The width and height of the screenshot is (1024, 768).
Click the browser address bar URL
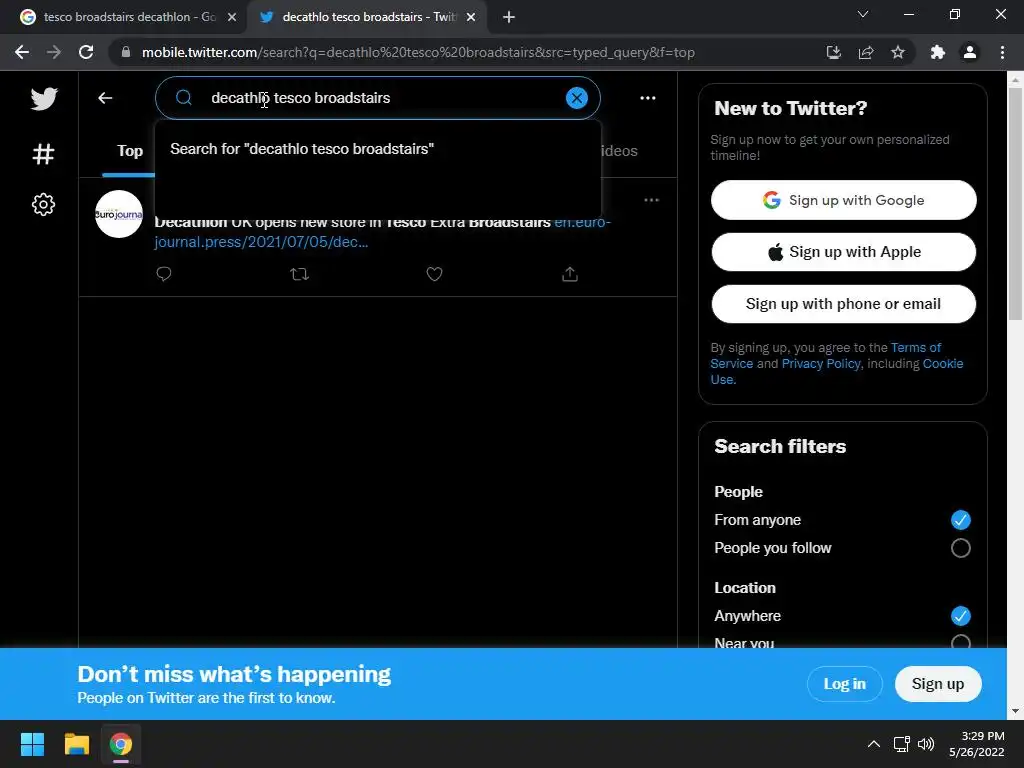(418, 52)
